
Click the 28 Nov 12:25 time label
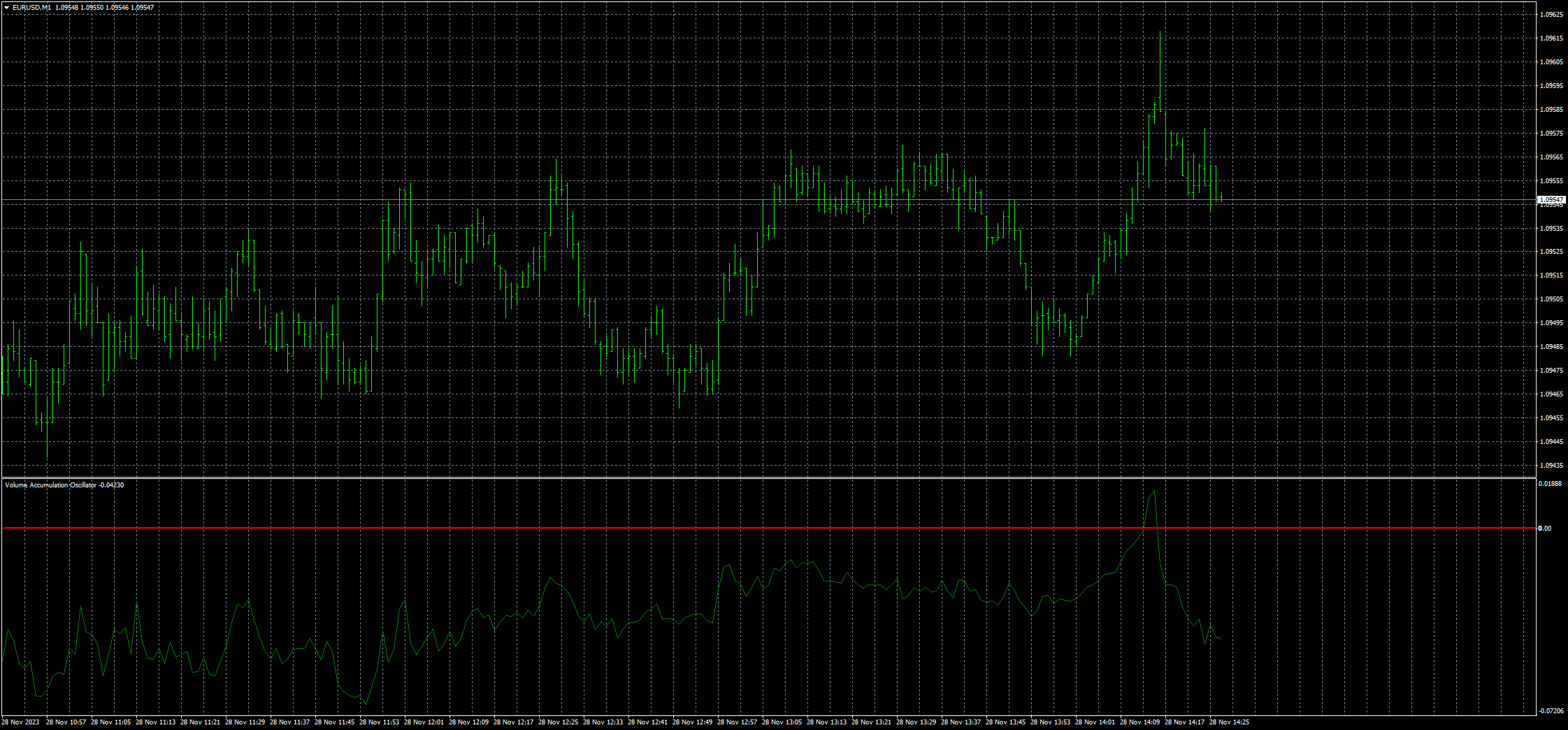pos(558,722)
